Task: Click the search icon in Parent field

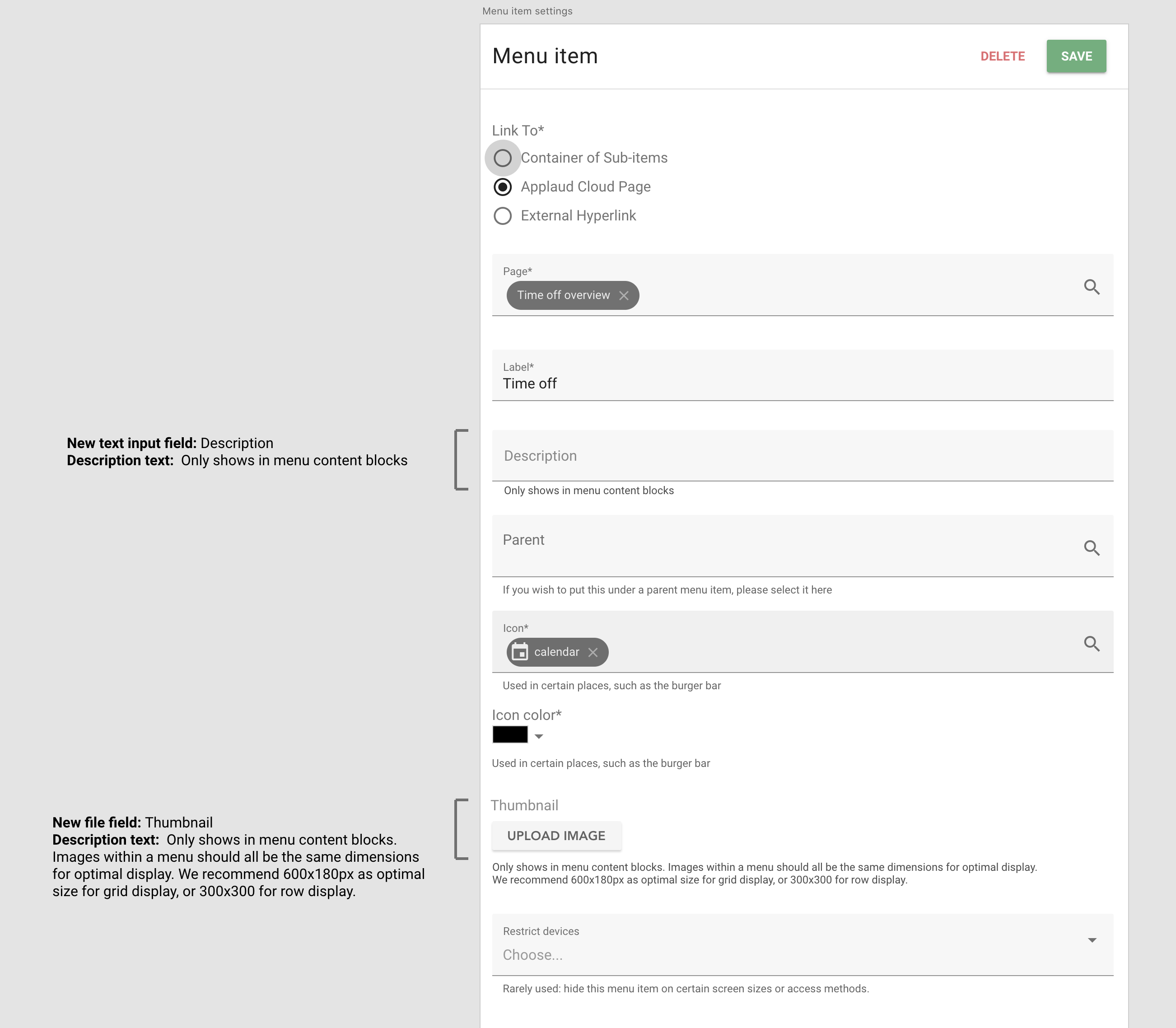Action: (x=1091, y=548)
